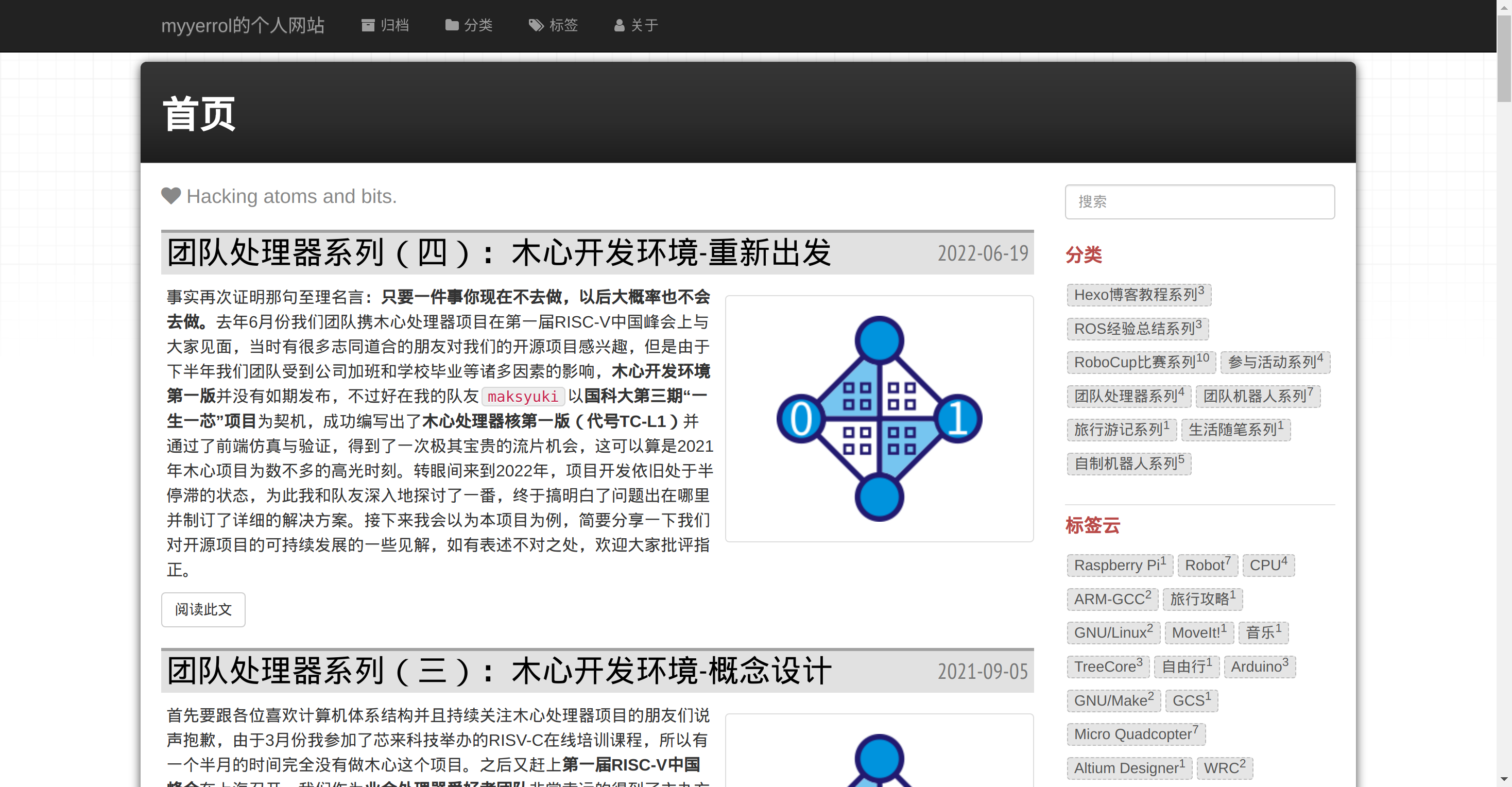
Task: Click the maksyuki inline link
Action: pos(522,397)
